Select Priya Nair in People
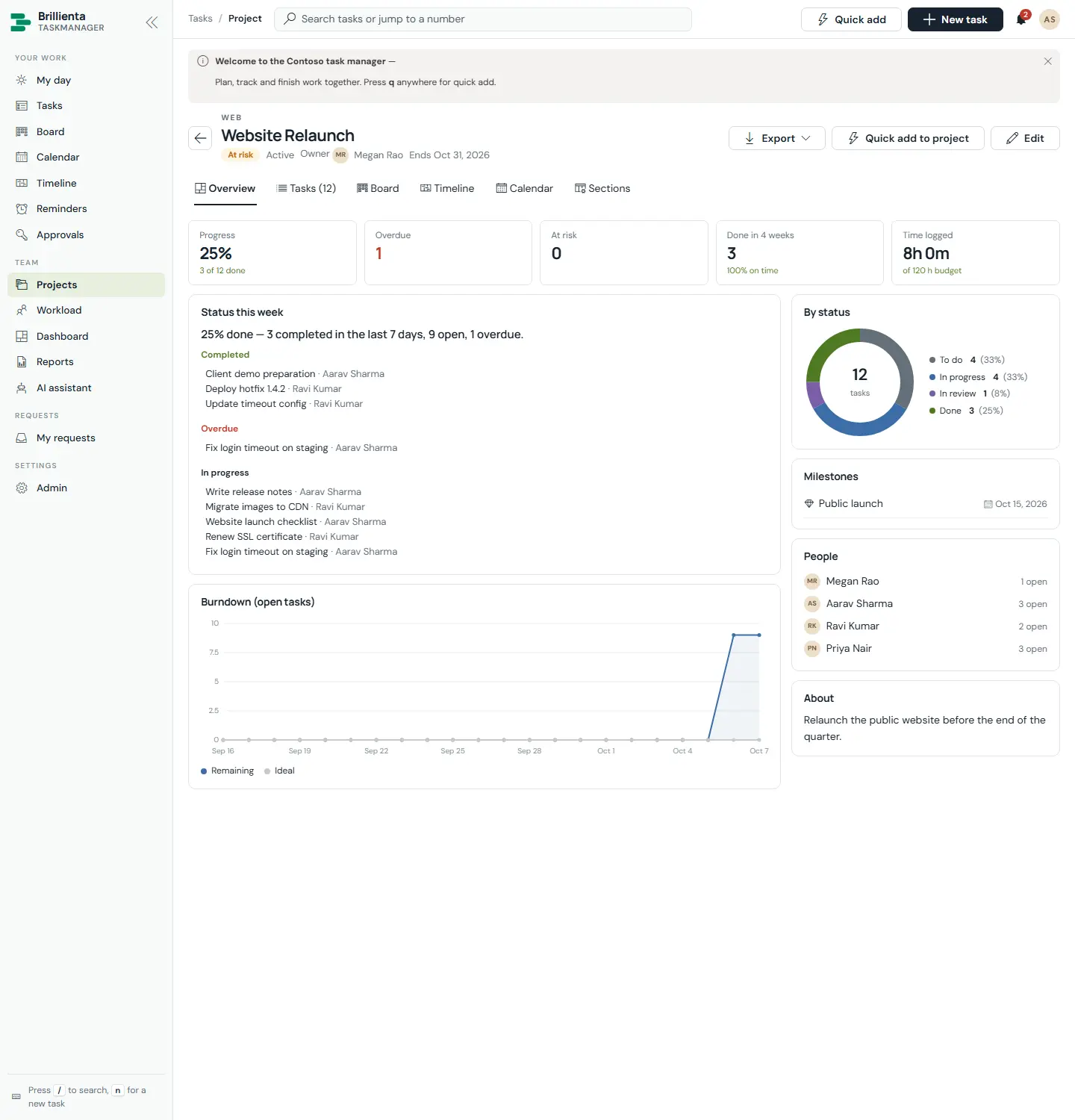This screenshot has width=1075, height=1120. pyautogui.click(x=925, y=649)
